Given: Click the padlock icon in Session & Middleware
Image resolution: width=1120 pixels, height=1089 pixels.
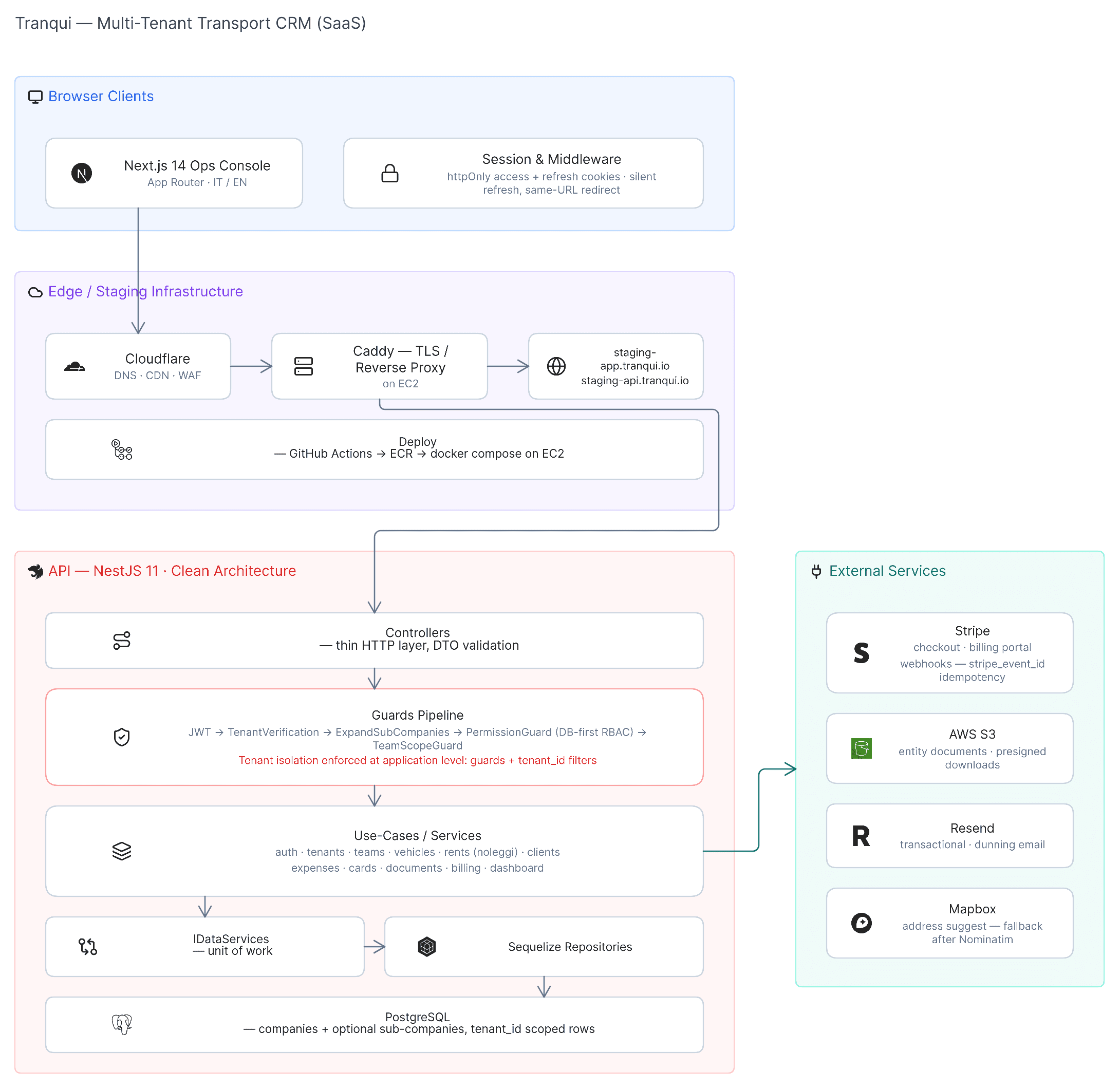Looking at the screenshot, I should click(390, 173).
